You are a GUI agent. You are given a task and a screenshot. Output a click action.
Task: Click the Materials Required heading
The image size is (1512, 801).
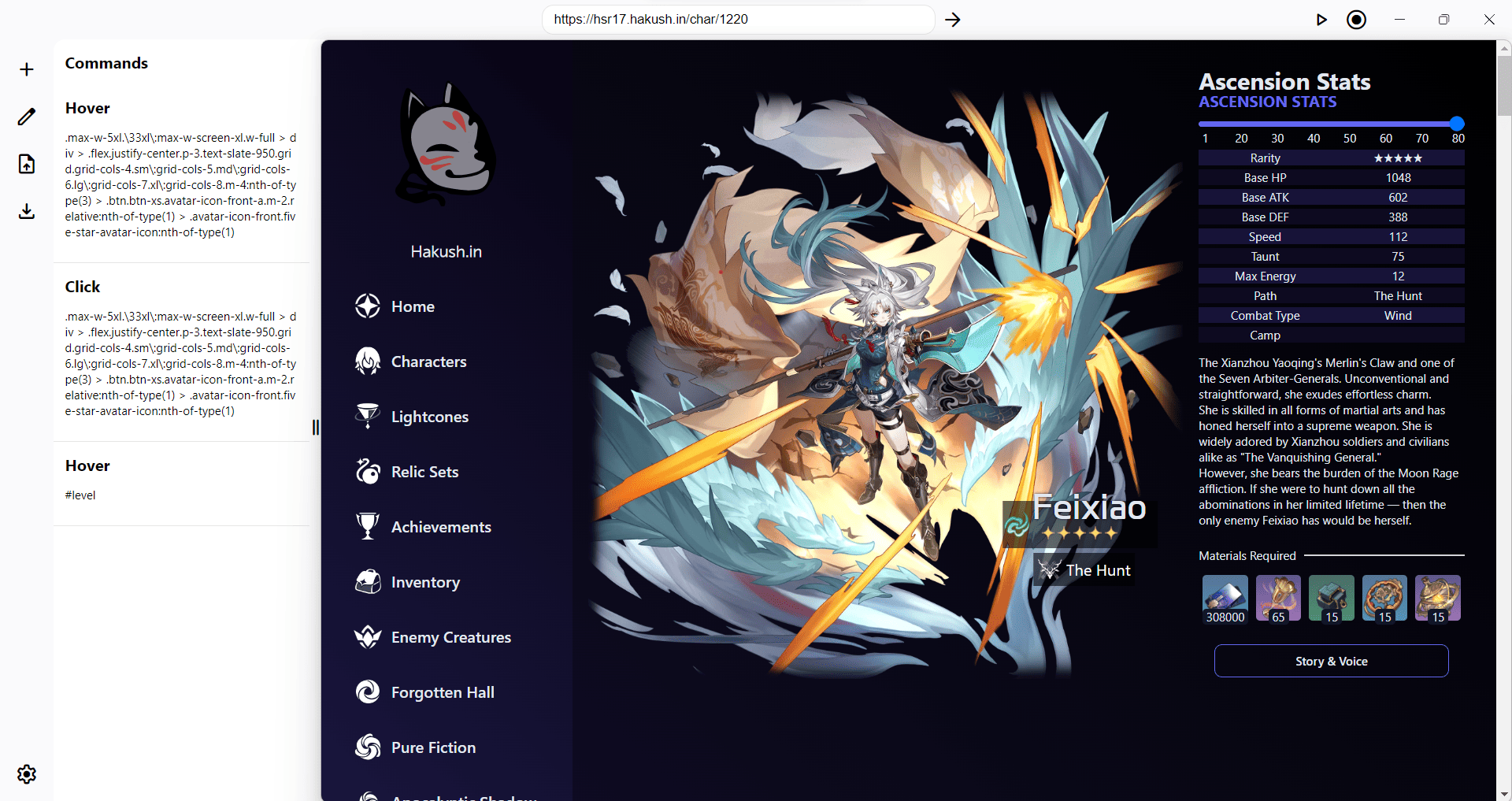(1247, 556)
